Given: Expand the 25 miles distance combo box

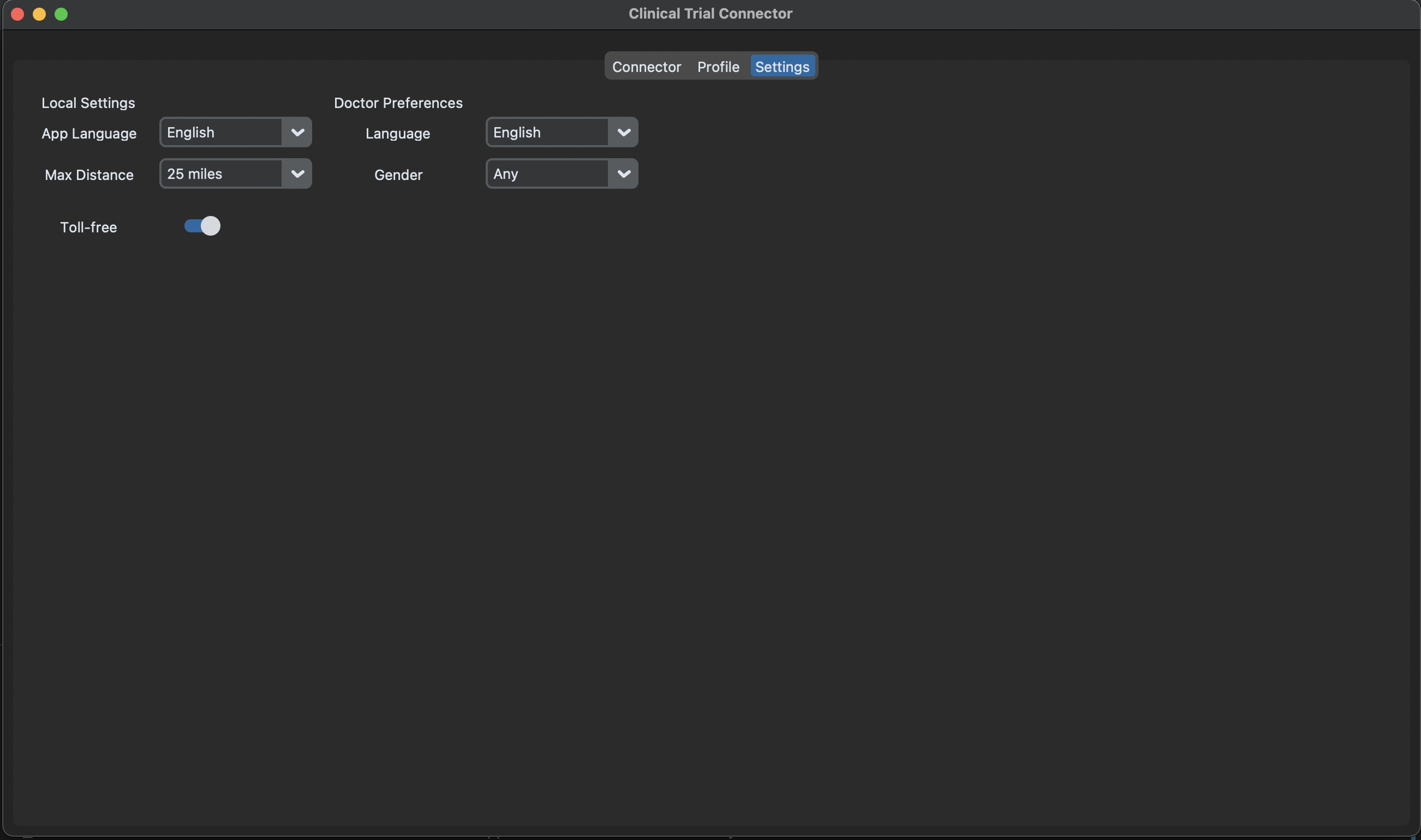Looking at the screenshot, I should click(221, 174).
